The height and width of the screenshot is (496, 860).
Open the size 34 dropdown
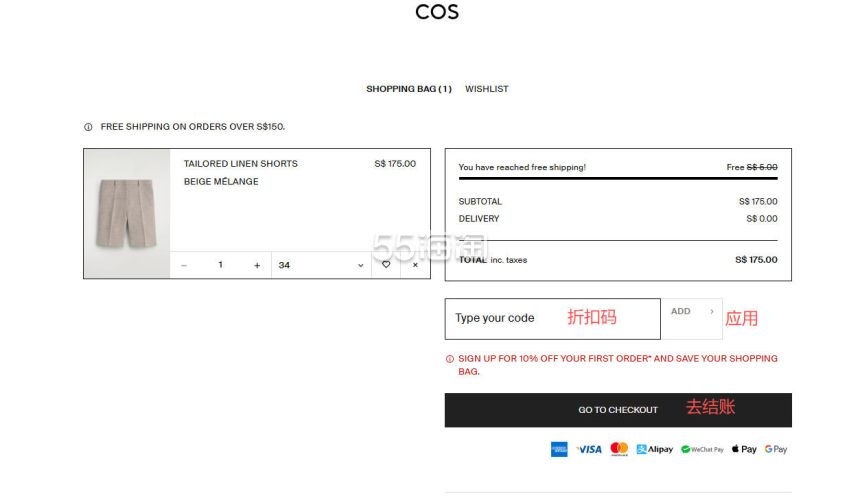pyautogui.click(x=320, y=265)
